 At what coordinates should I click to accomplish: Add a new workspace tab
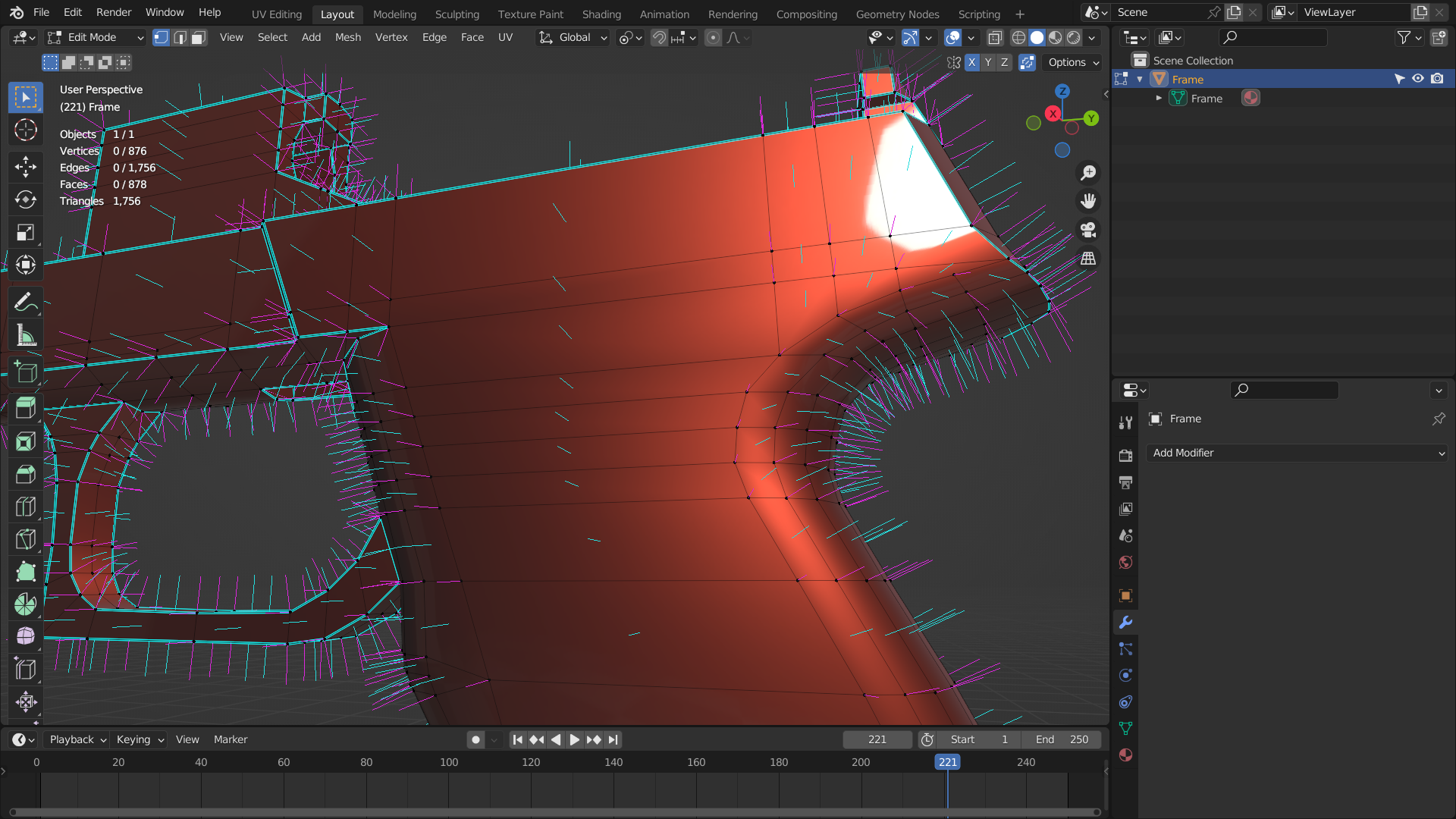[x=1020, y=14]
